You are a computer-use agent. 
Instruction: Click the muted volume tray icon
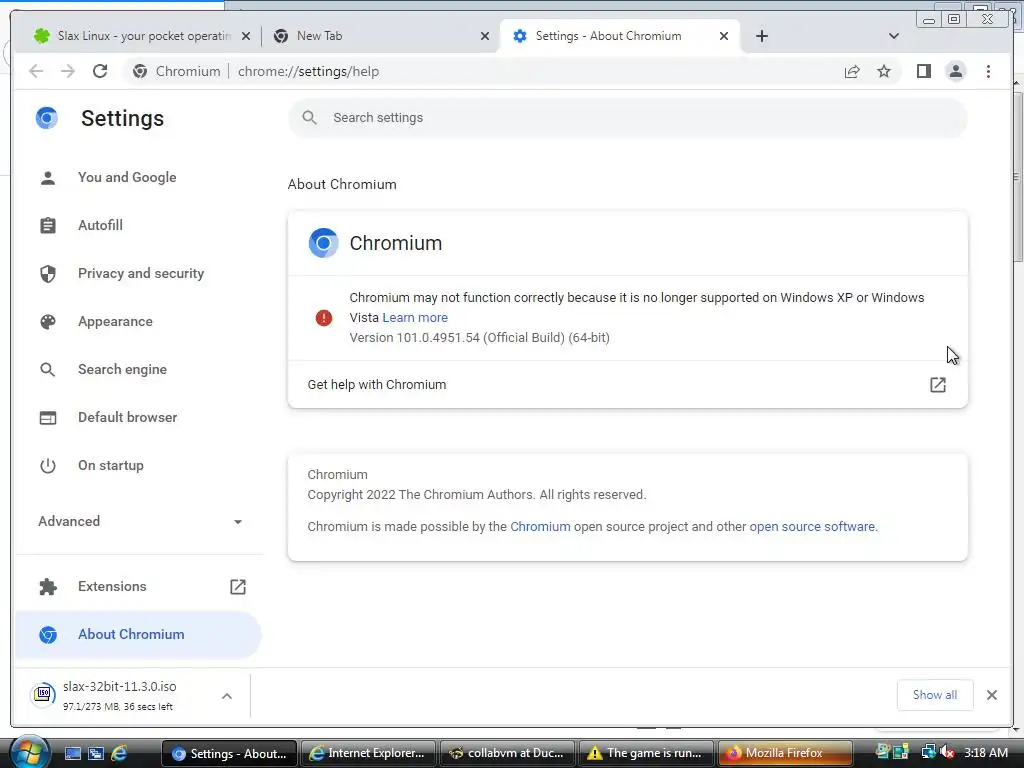pyautogui.click(x=947, y=753)
